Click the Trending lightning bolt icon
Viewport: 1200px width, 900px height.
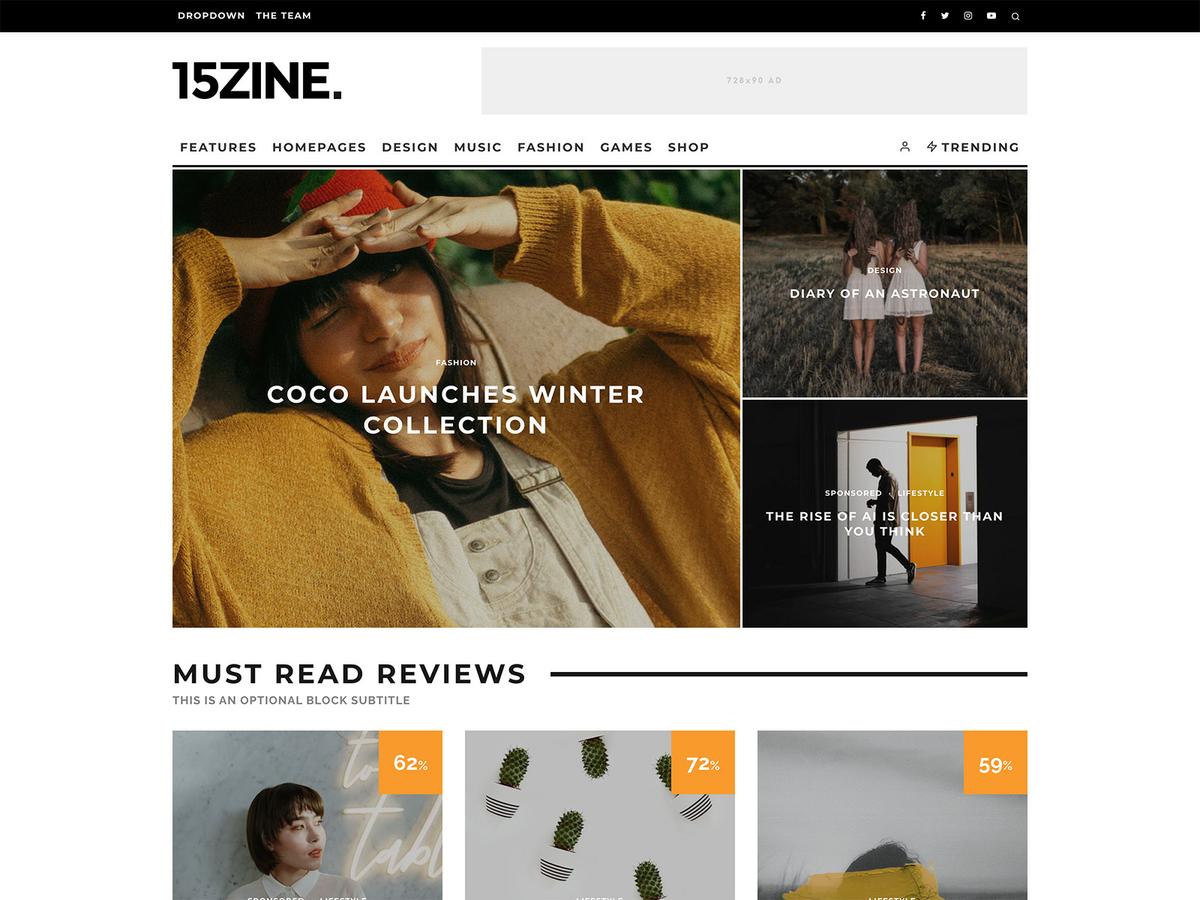point(931,147)
